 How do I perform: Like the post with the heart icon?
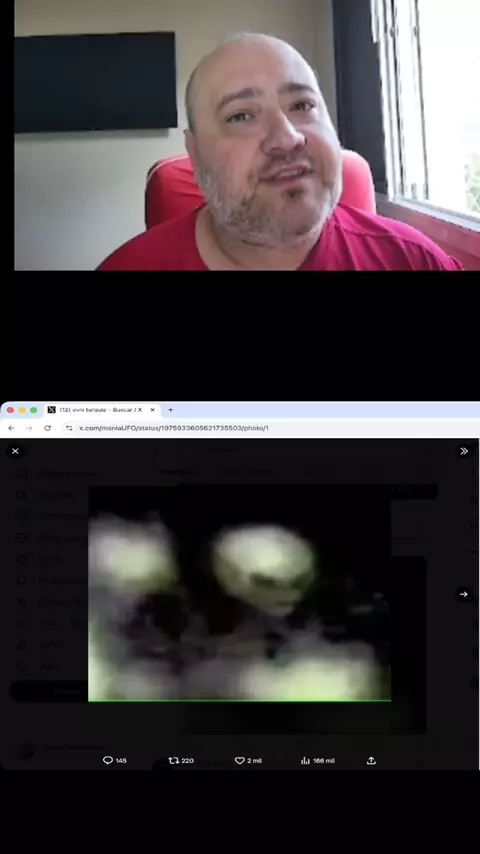(x=248, y=760)
